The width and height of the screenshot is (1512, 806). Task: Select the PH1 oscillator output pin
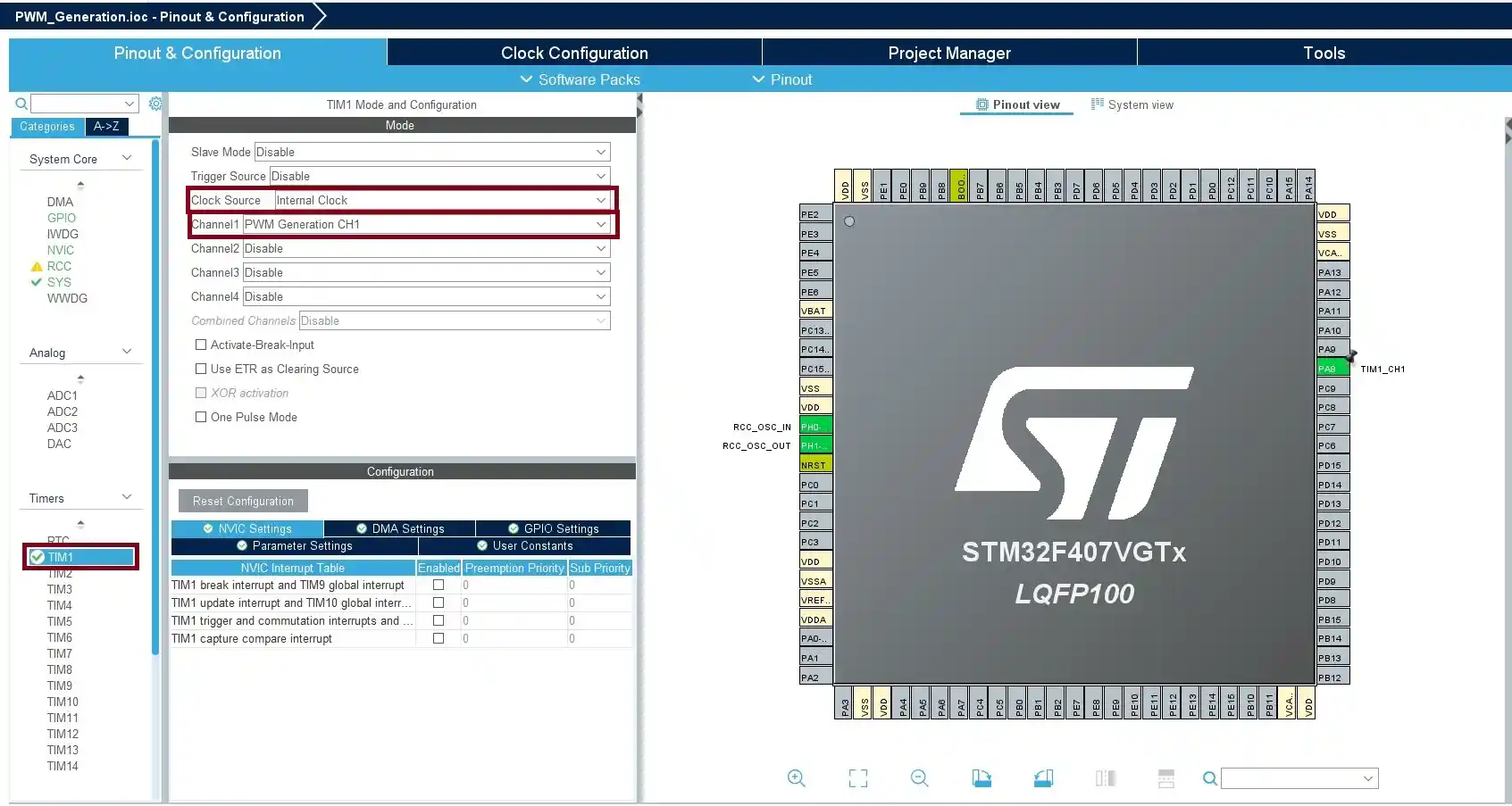(x=815, y=445)
